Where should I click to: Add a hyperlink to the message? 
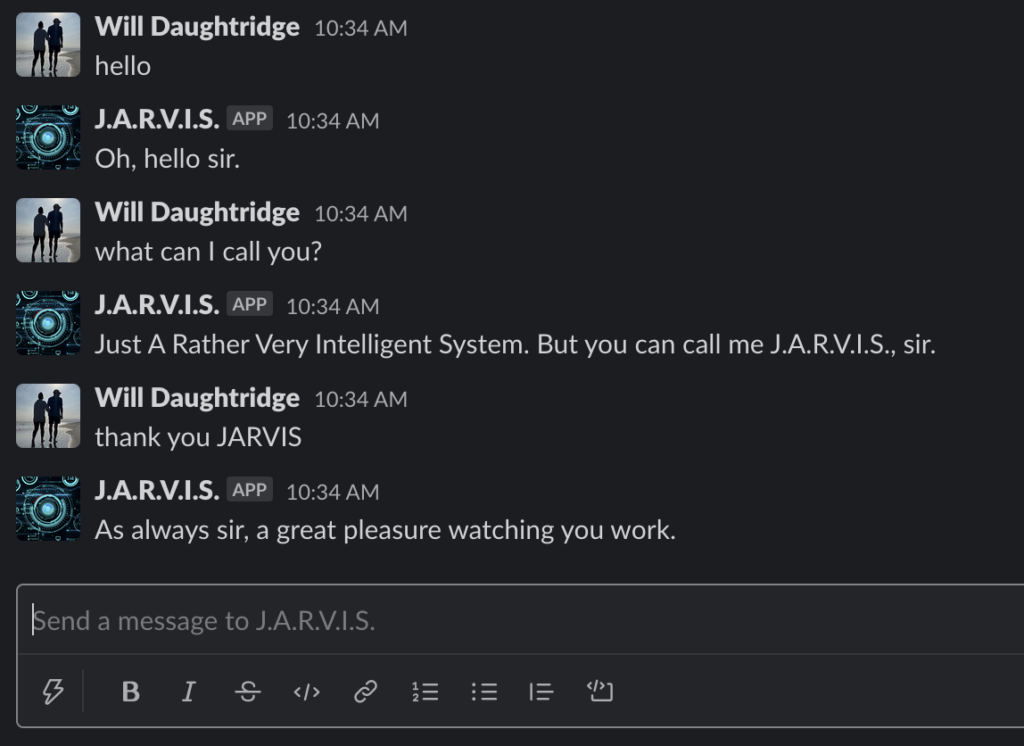[366, 691]
